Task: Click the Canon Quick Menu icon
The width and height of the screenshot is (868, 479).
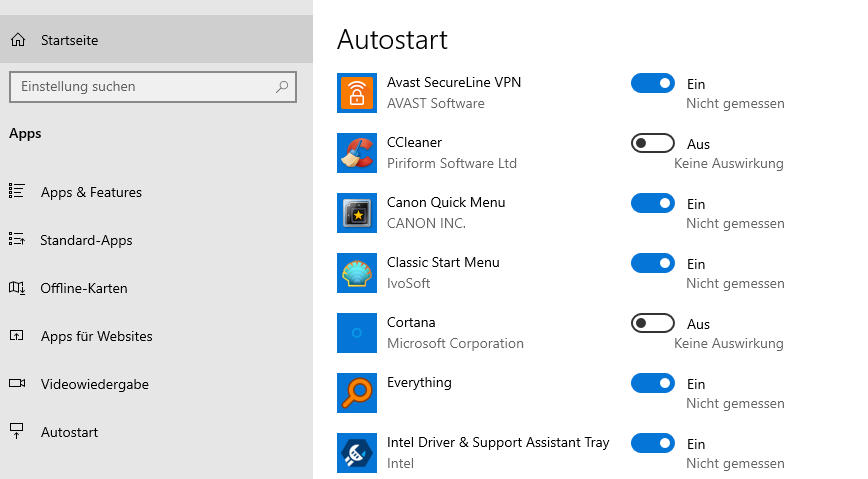Action: pyautogui.click(x=356, y=213)
